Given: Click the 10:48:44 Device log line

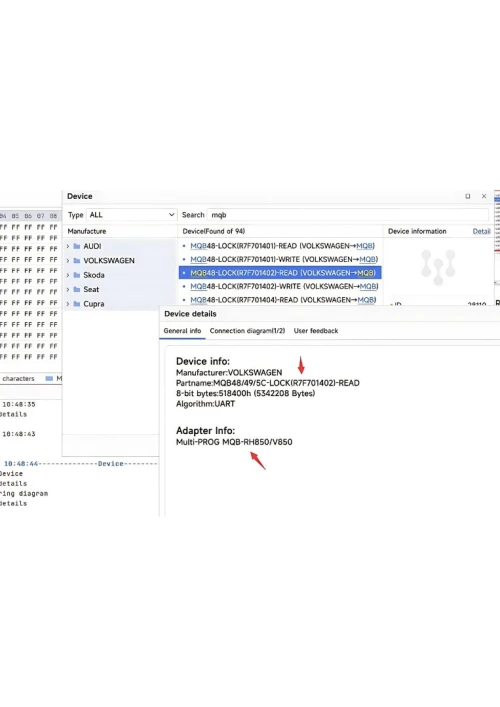Looking at the screenshot, I should [x=80, y=464].
